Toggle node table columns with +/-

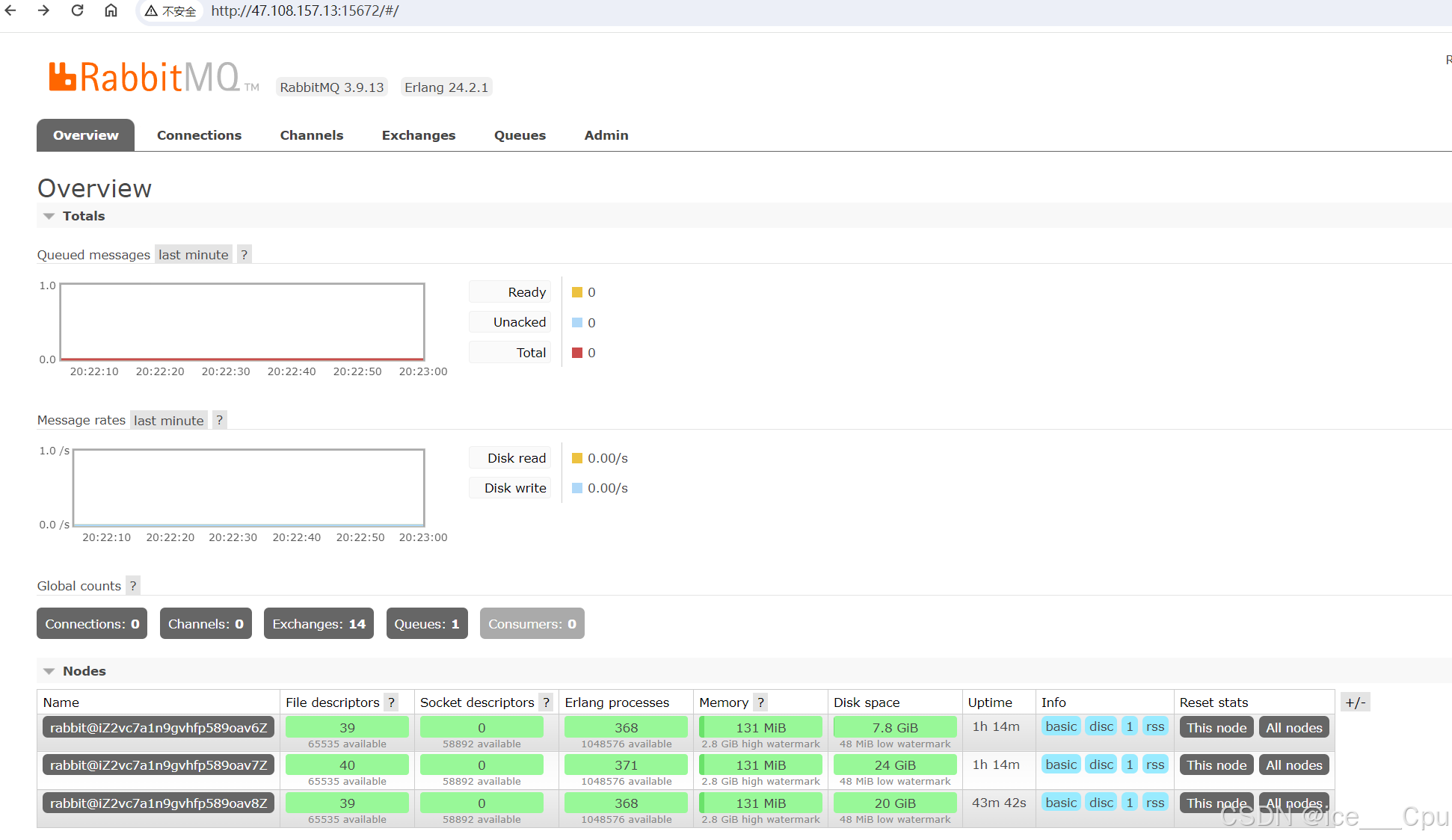tap(1355, 702)
